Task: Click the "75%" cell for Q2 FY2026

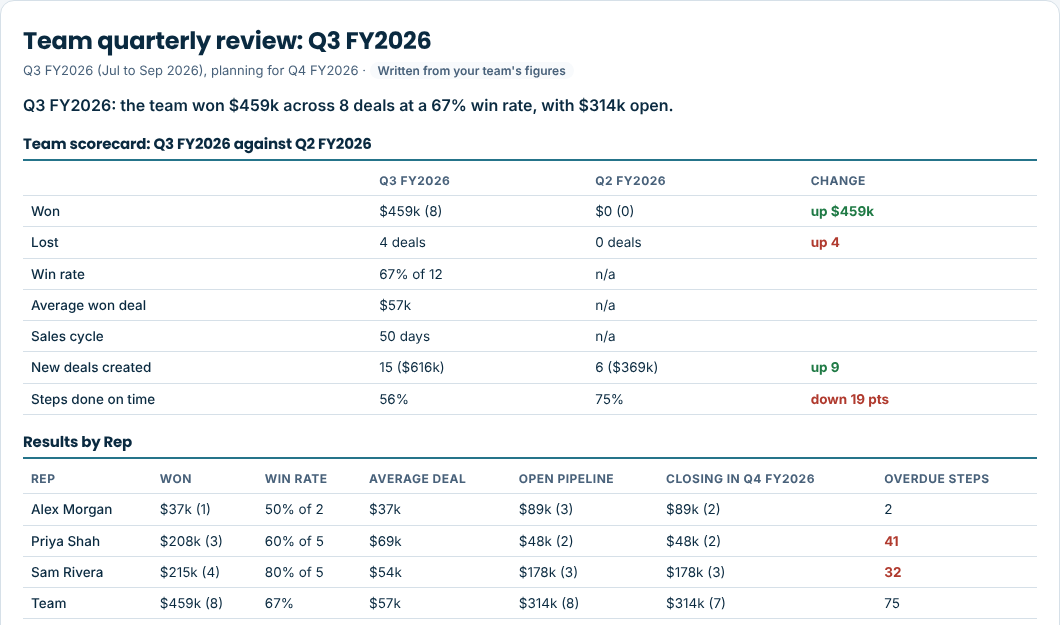Action: [609, 399]
